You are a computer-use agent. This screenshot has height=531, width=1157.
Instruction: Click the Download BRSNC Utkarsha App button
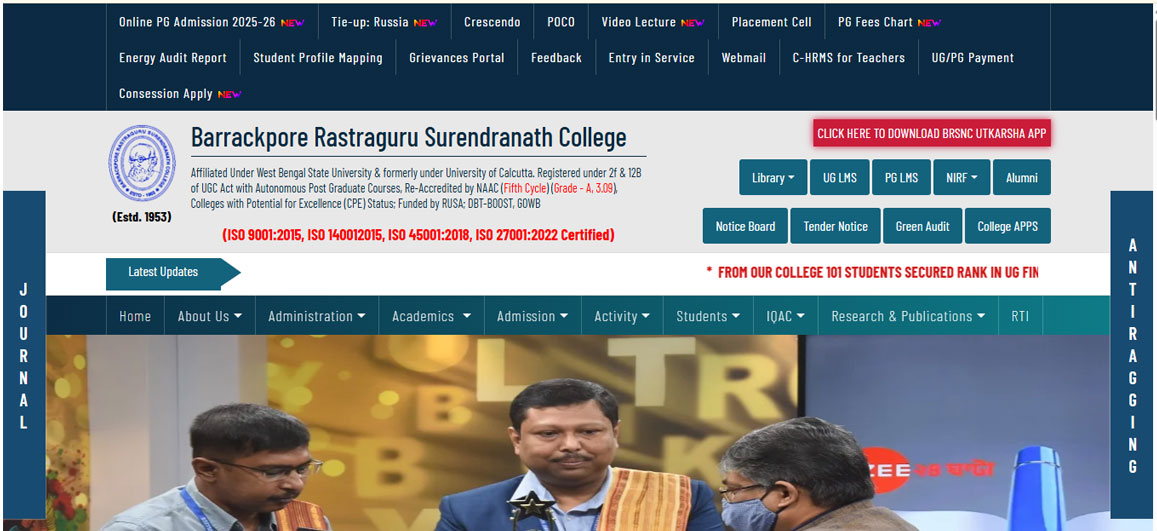[x=932, y=133]
